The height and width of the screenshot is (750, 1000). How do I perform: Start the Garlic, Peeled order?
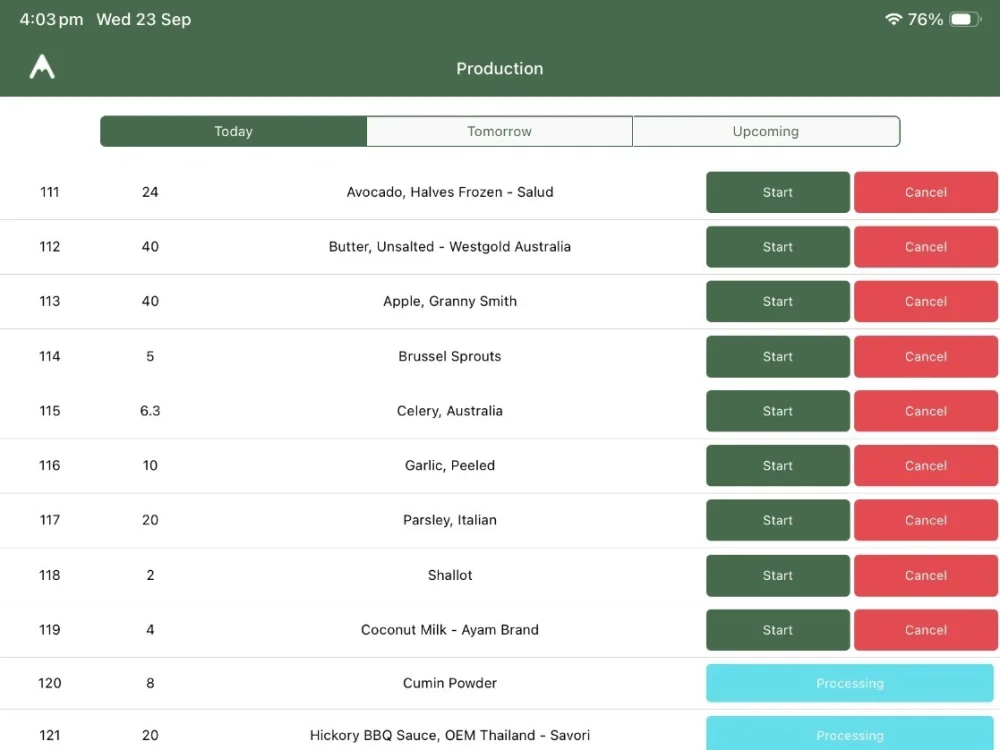tap(777, 466)
